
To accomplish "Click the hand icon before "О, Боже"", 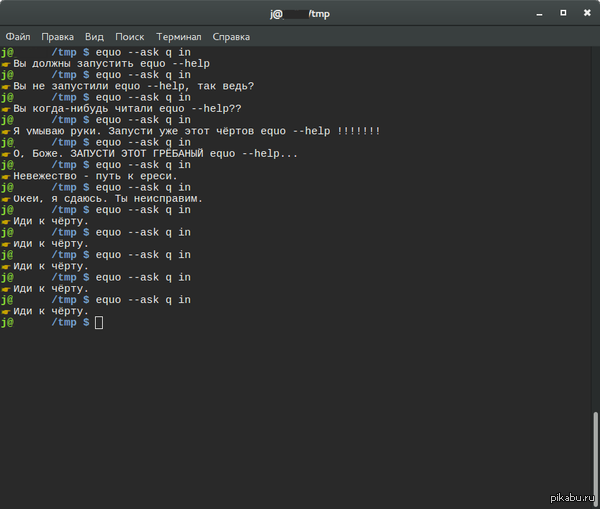I will click(6, 153).
